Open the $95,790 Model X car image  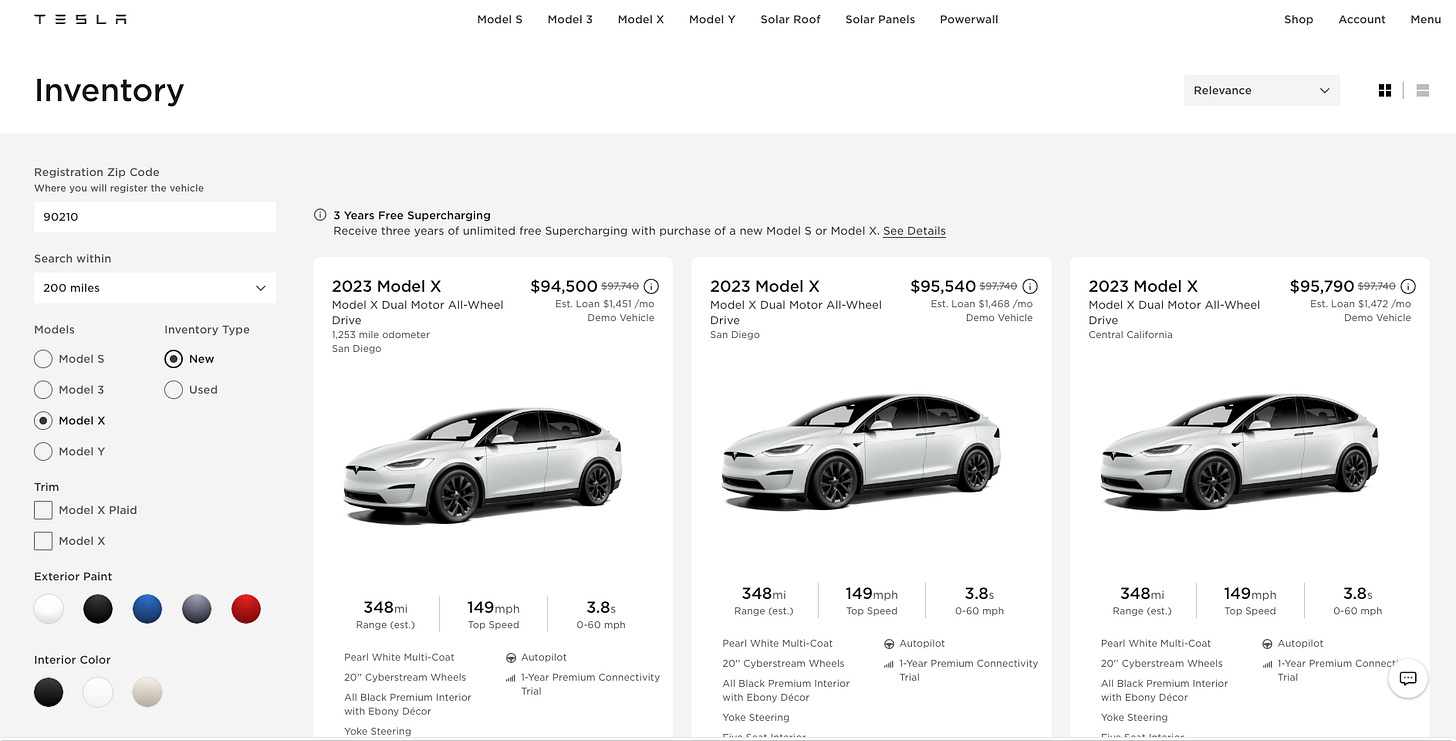coord(1240,452)
